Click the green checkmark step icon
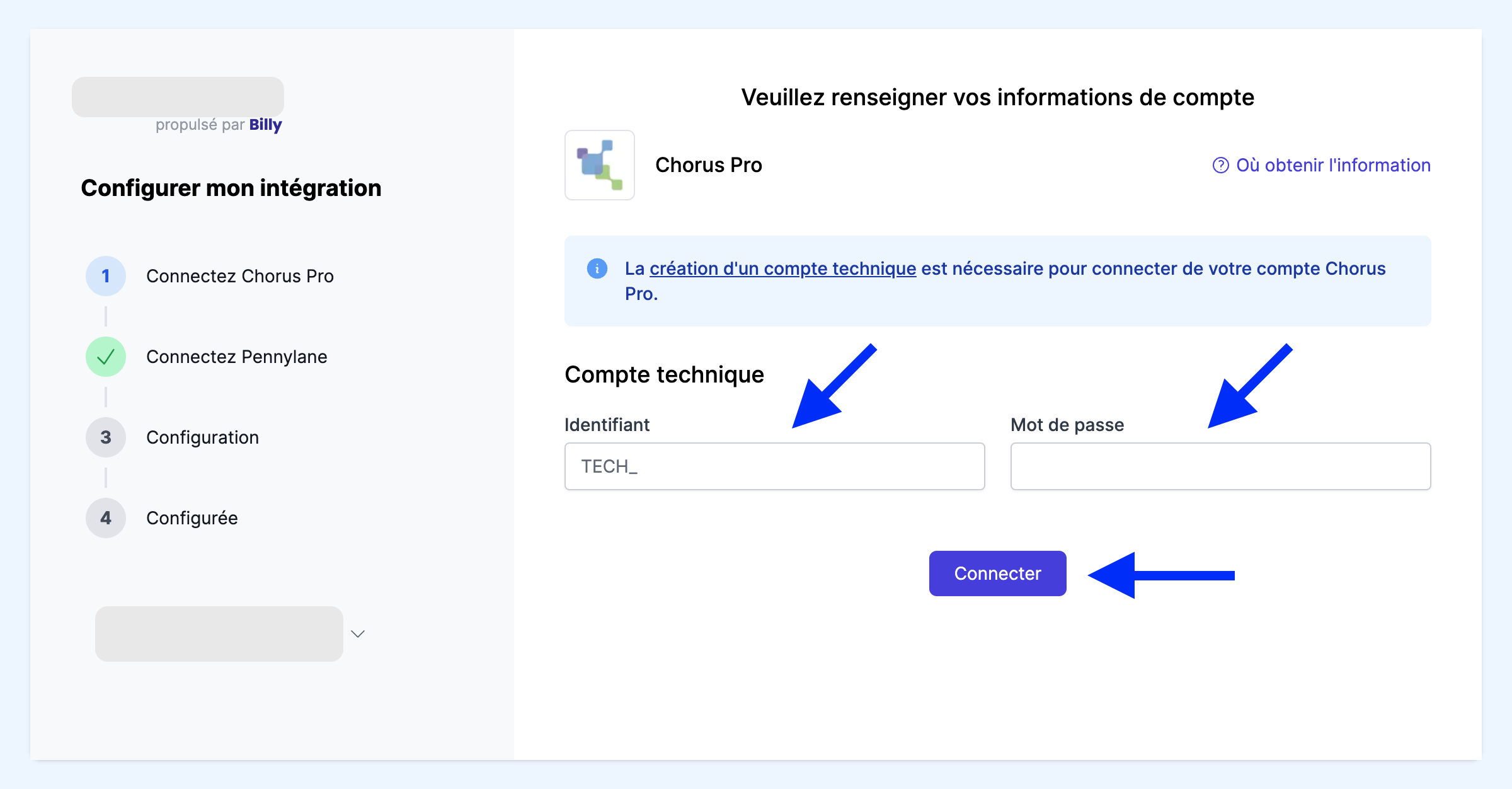This screenshot has height=789, width=1512. click(106, 357)
